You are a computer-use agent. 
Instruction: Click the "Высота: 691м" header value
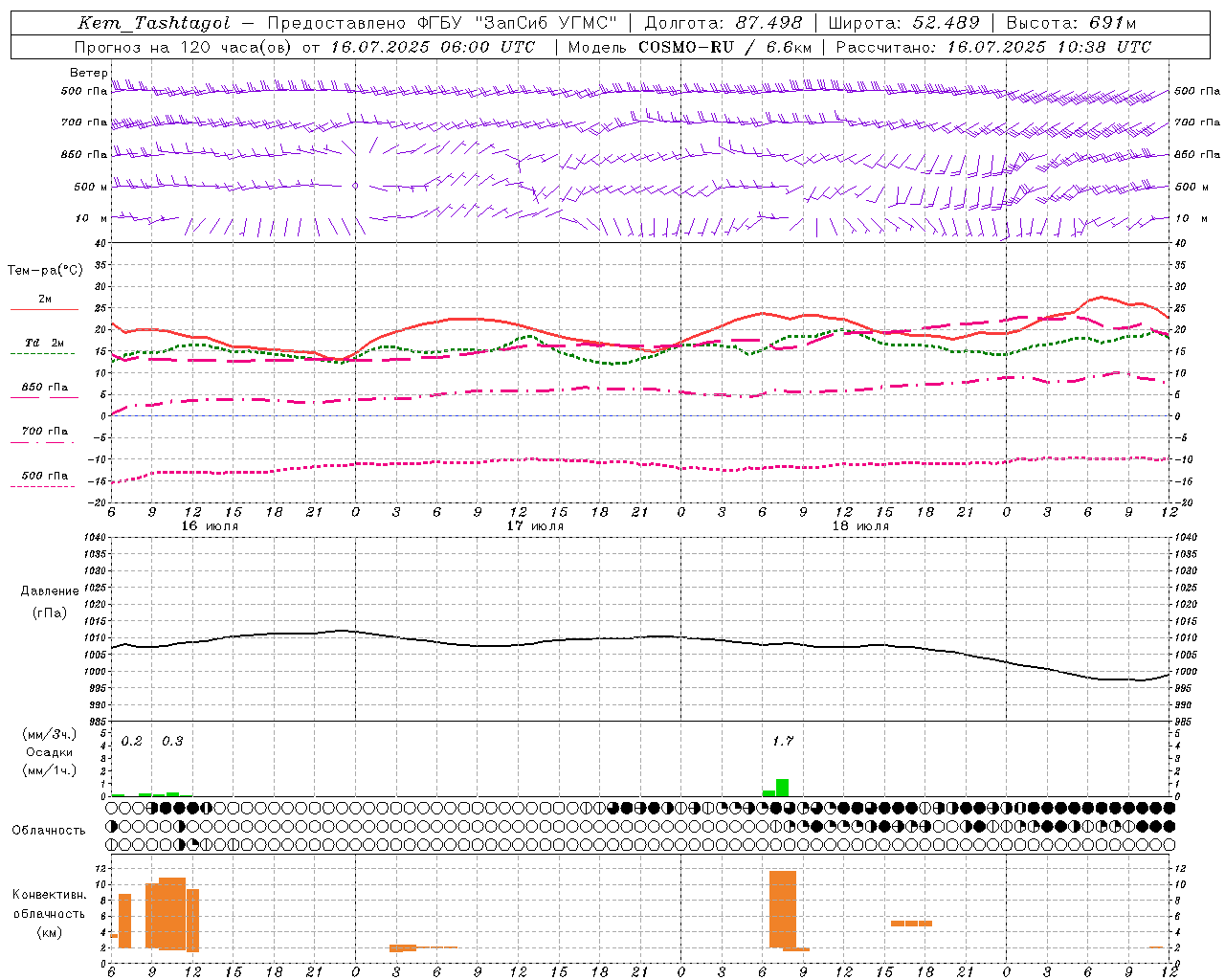click(1071, 24)
